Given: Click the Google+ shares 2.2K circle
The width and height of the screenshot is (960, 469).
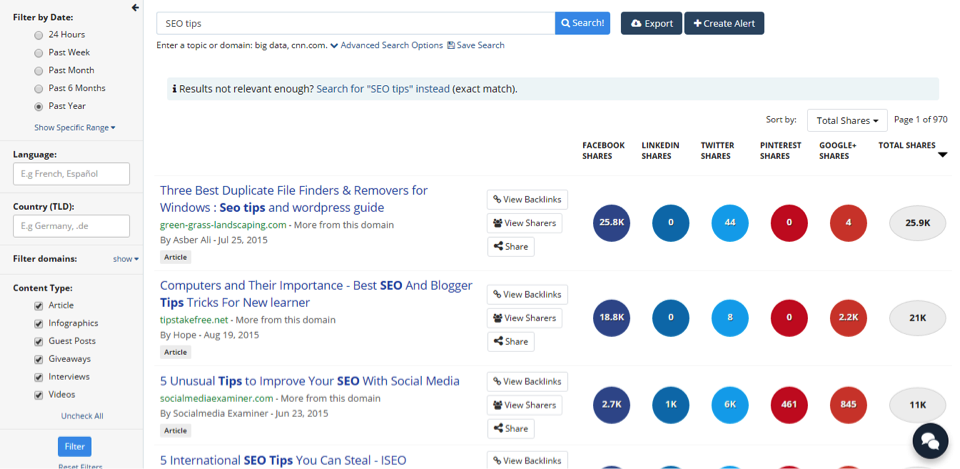Looking at the screenshot, I should pos(849,318).
